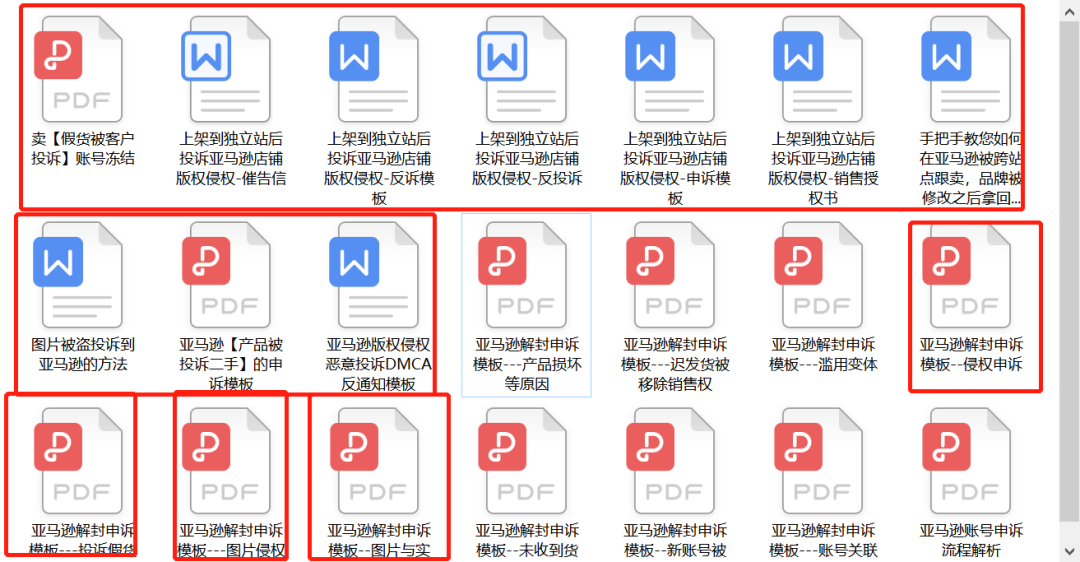Screen dimensions: 1080x562
Task: Select the Word file ending with 版权侵权-反诉模板
Action: coord(379,110)
